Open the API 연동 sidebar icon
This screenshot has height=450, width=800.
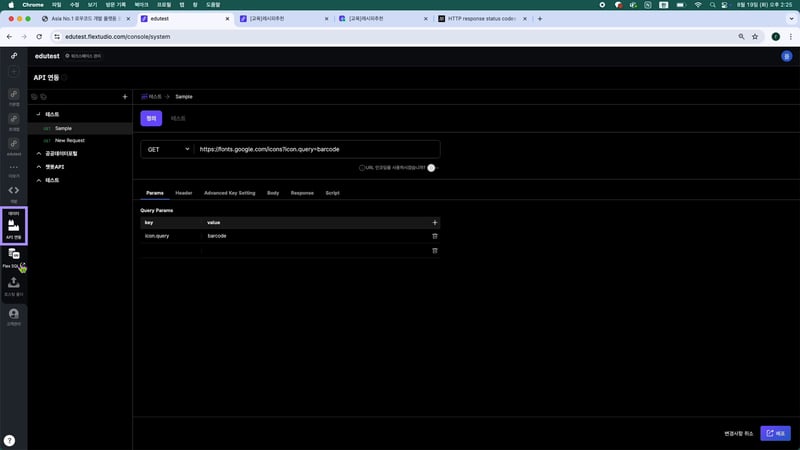(x=14, y=226)
